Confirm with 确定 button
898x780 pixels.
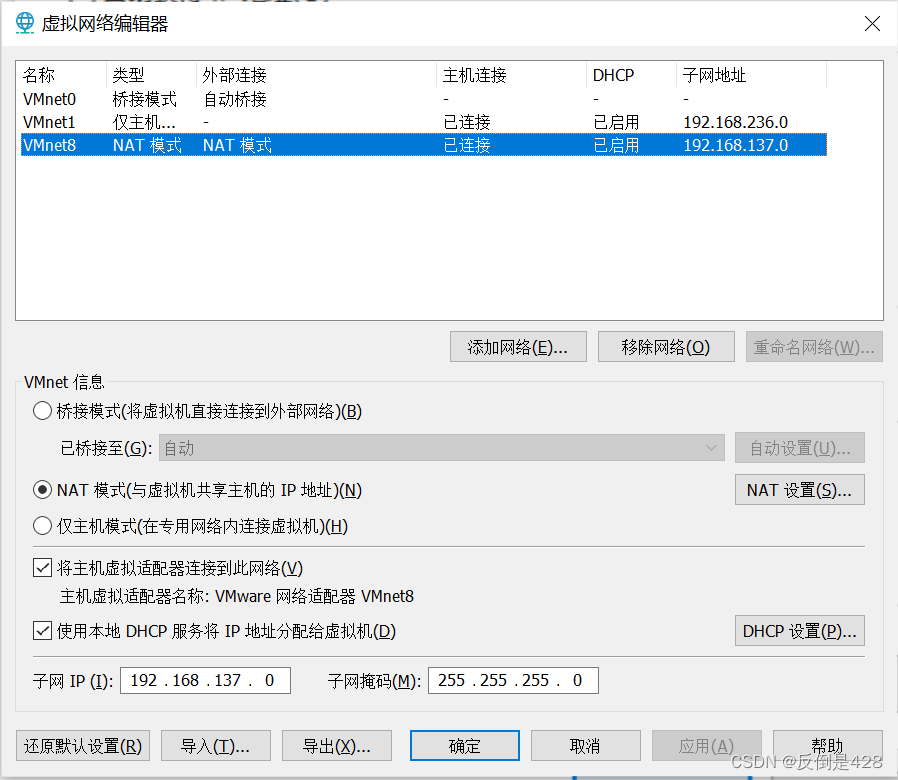pyautogui.click(x=464, y=746)
